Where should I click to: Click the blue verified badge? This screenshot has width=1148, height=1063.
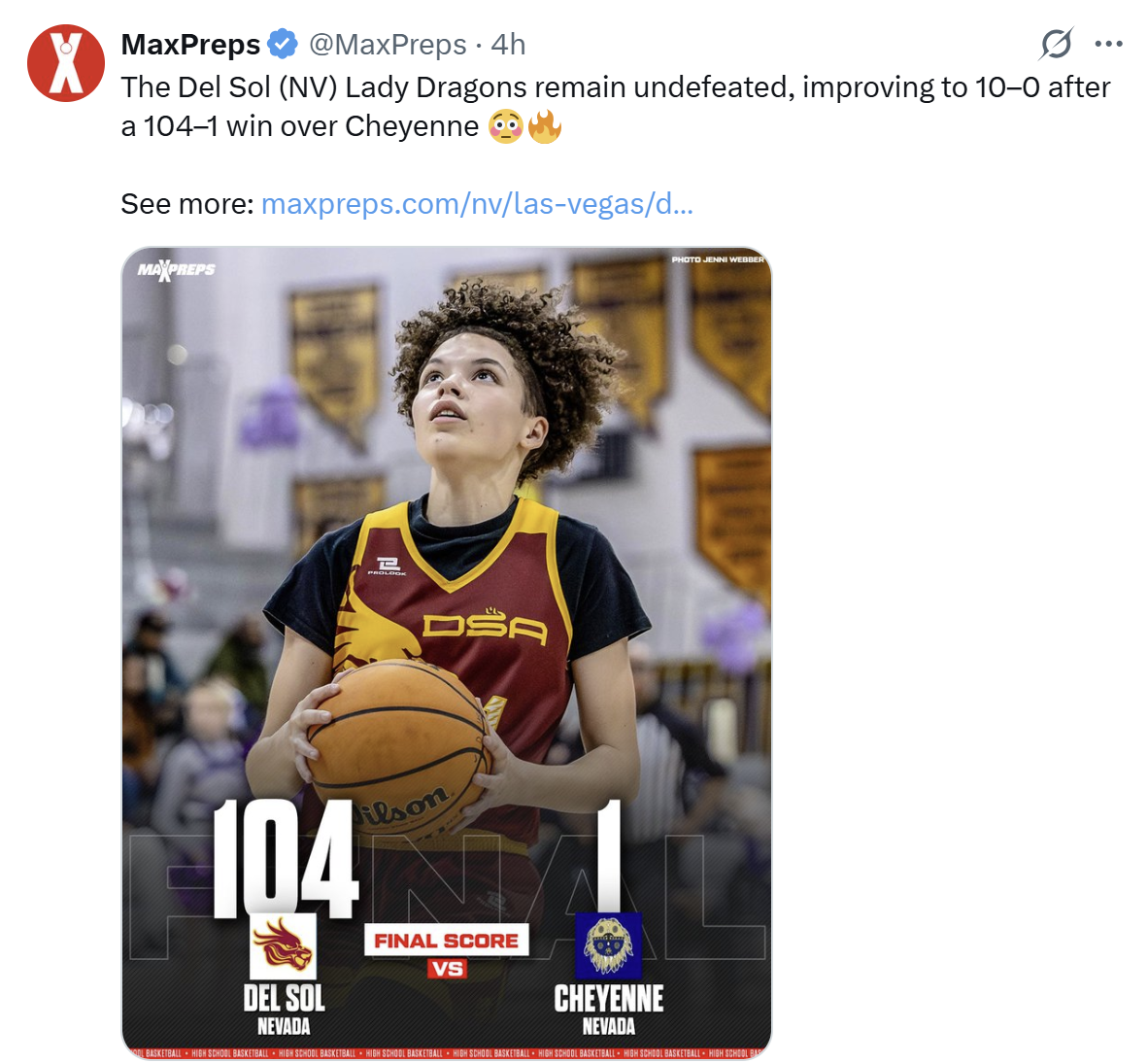click(283, 44)
